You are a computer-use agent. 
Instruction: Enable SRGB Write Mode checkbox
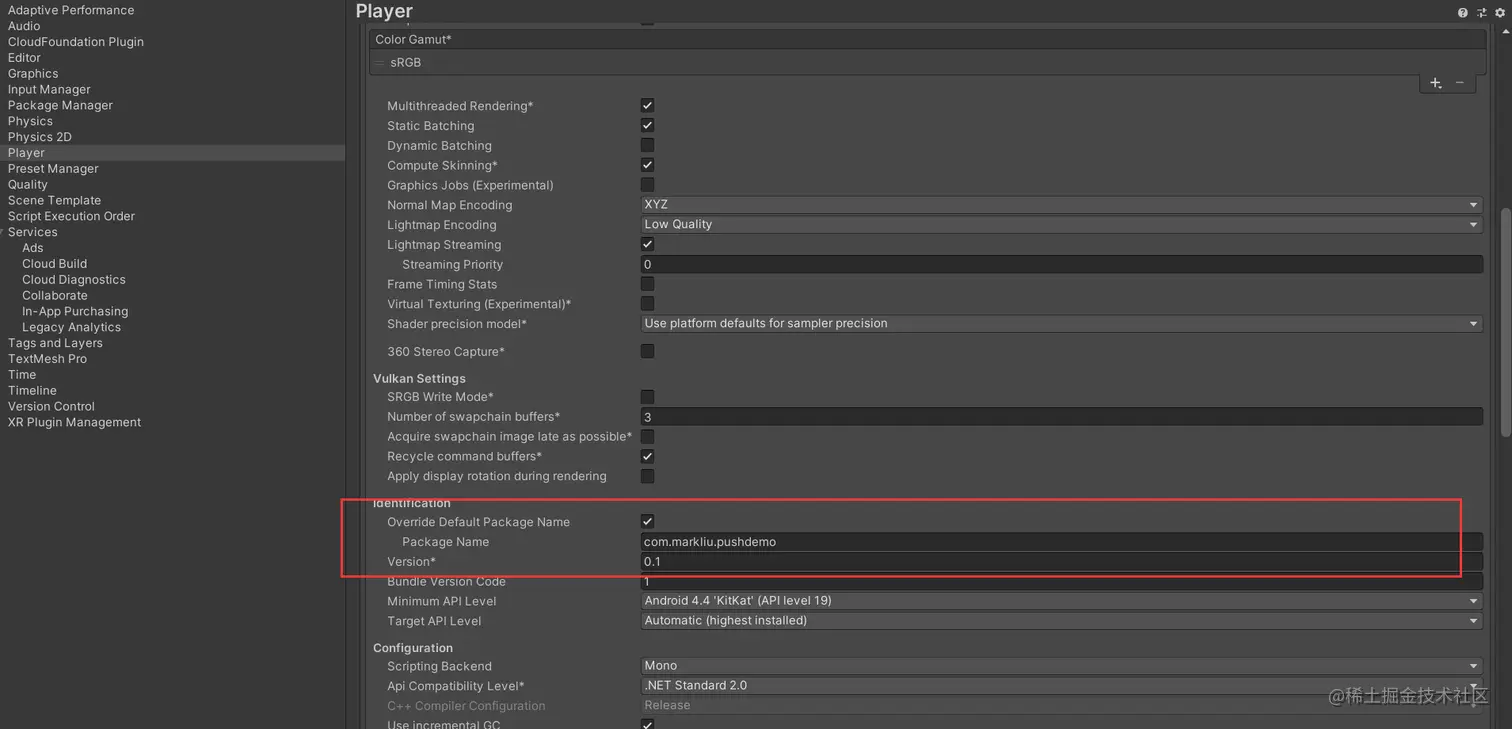point(647,397)
